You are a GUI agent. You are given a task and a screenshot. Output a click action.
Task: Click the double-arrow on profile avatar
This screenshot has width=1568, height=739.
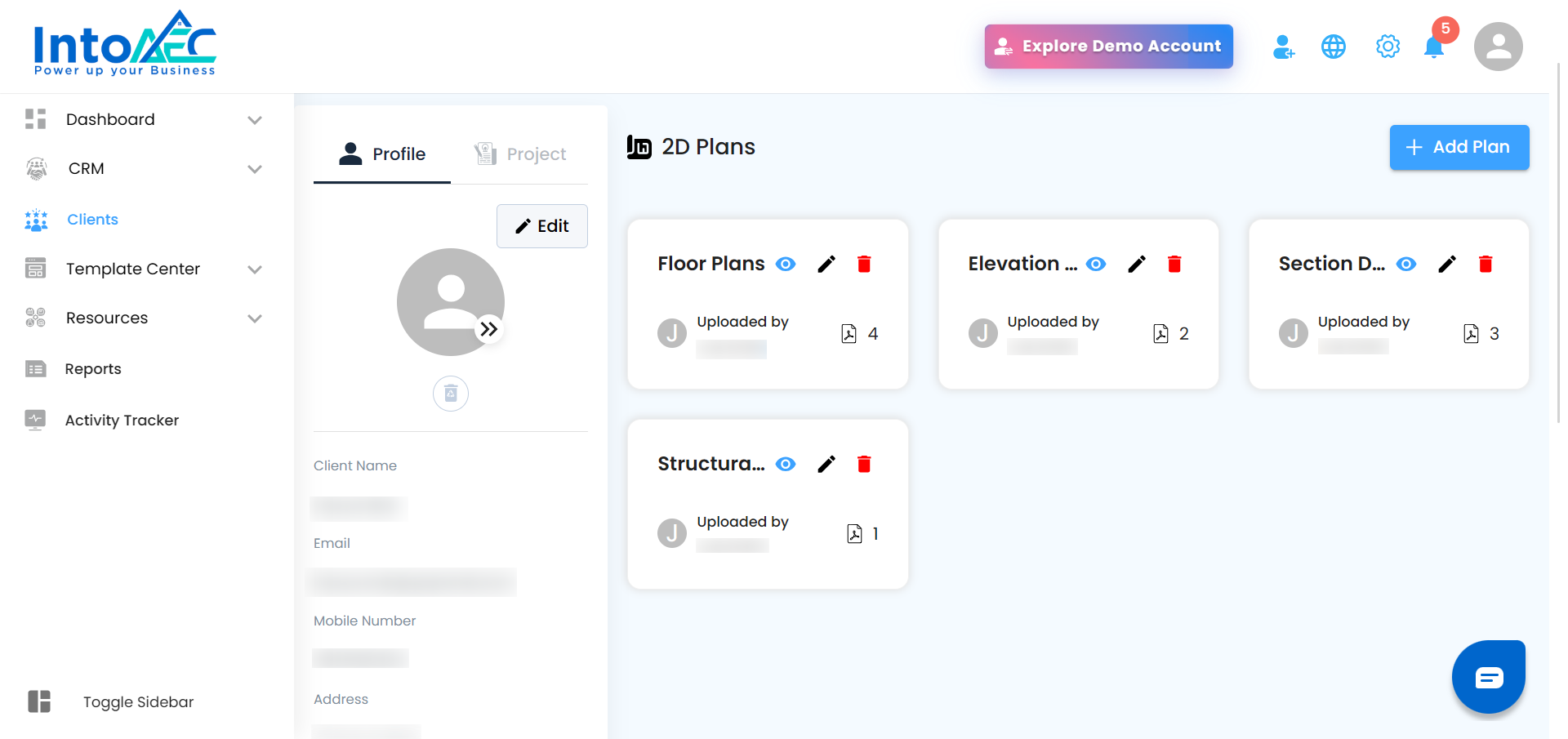pos(489,329)
